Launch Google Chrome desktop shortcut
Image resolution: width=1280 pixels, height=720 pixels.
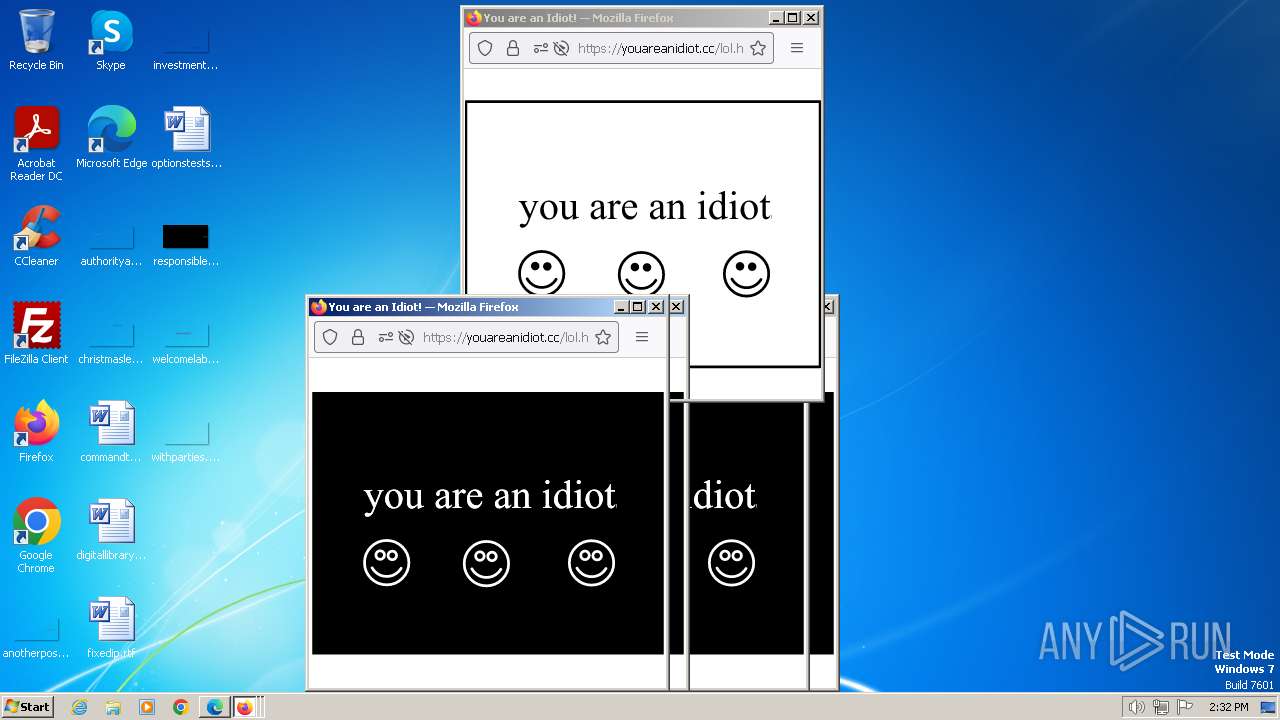36,536
